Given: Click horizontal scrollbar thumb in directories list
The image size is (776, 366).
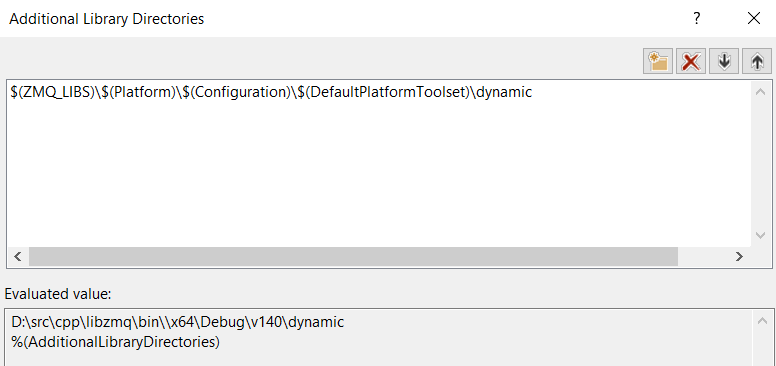Looking at the screenshot, I should point(353,256).
